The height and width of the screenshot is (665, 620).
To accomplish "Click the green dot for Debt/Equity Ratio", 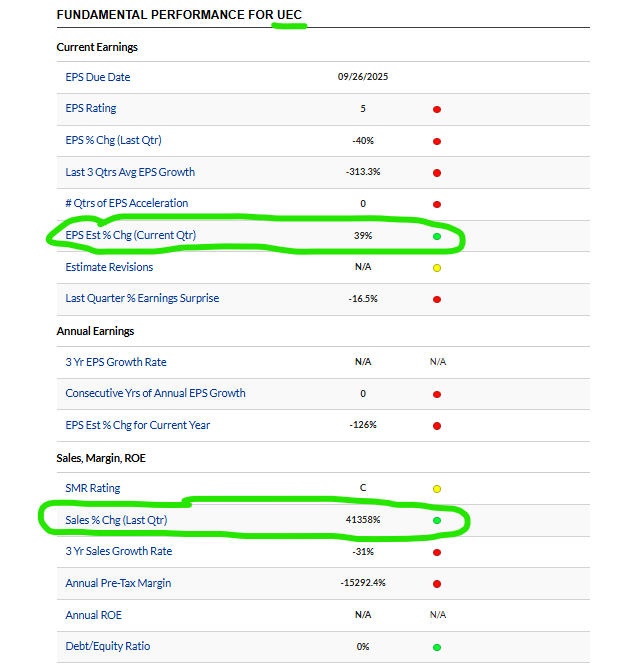I will (x=436, y=647).
